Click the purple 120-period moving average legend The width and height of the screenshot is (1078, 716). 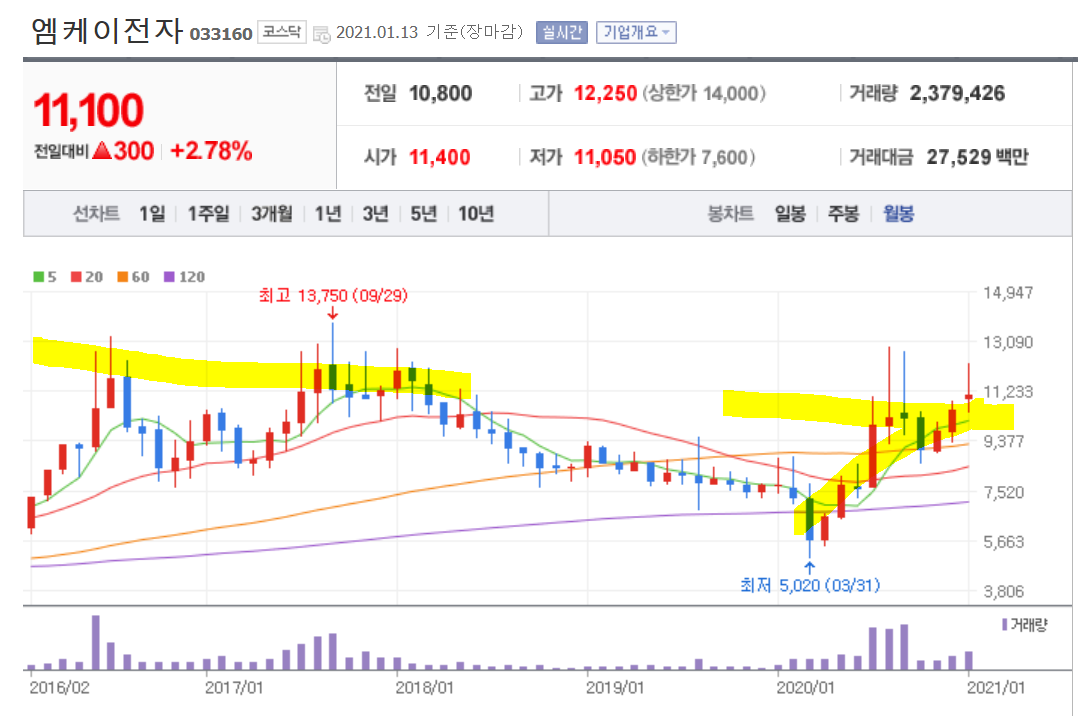point(184,276)
